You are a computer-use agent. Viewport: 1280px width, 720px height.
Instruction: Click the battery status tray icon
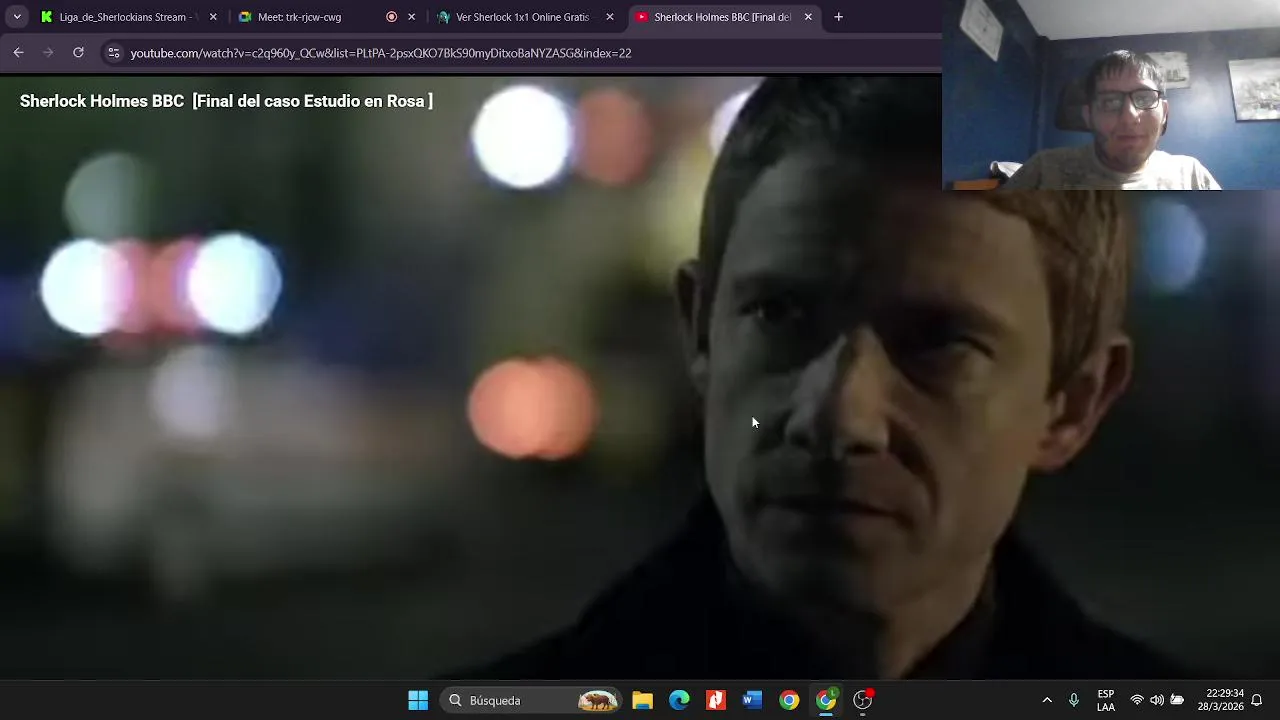coord(1177,700)
